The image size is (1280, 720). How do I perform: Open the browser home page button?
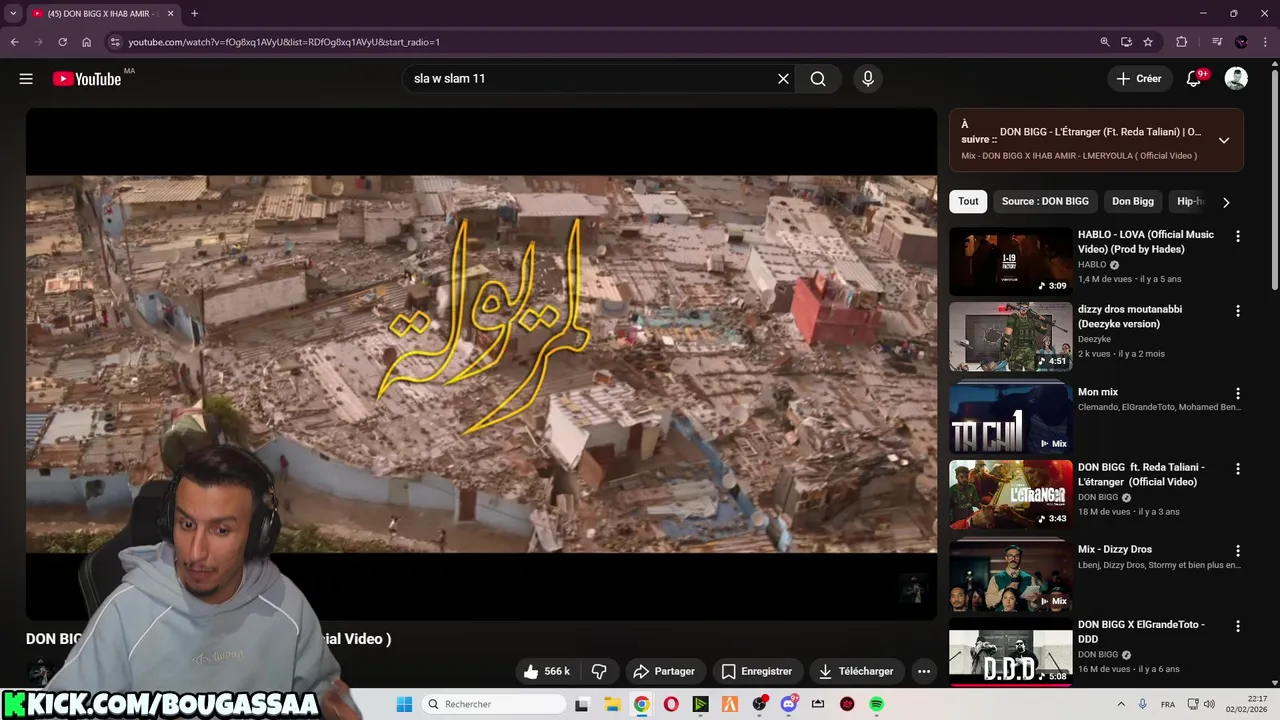[86, 42]
